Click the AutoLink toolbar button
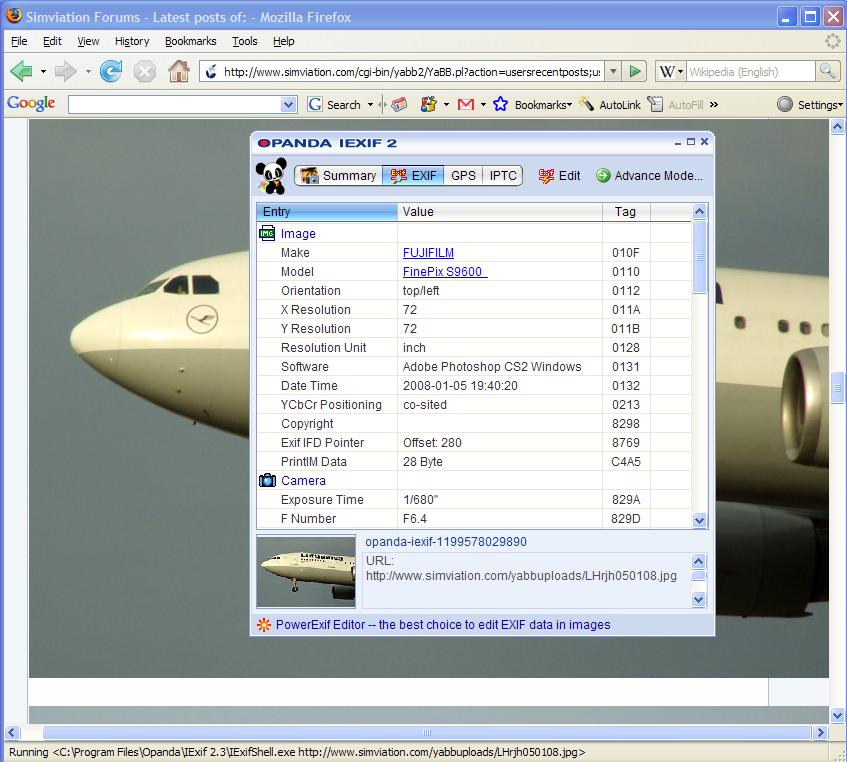847x762 pixels. [610, 104]
